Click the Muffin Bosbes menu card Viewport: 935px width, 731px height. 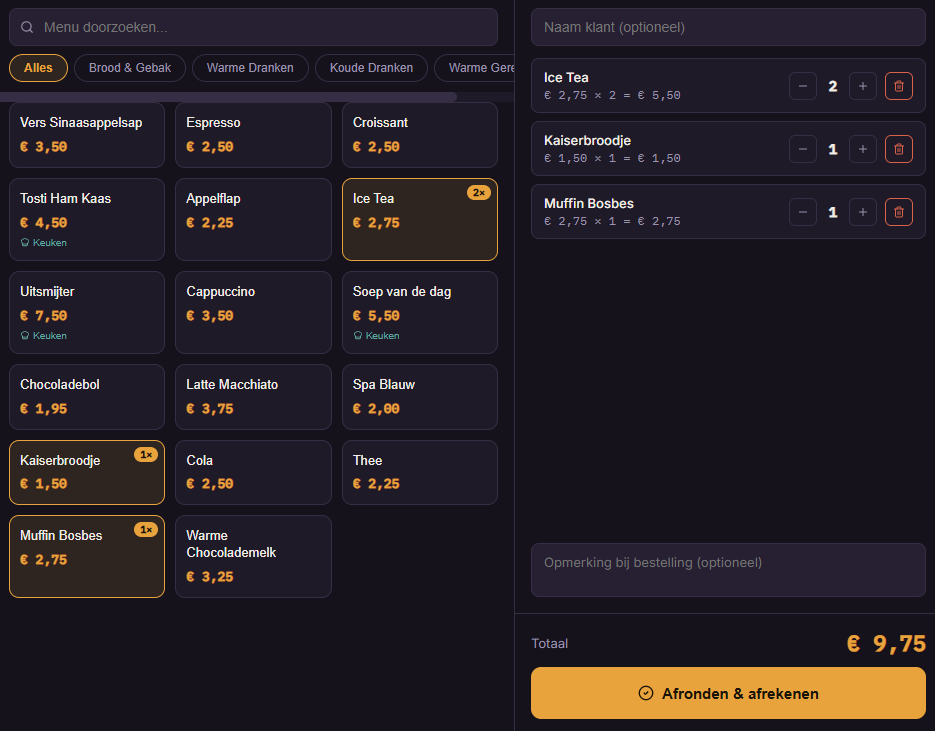pos(87,556)
